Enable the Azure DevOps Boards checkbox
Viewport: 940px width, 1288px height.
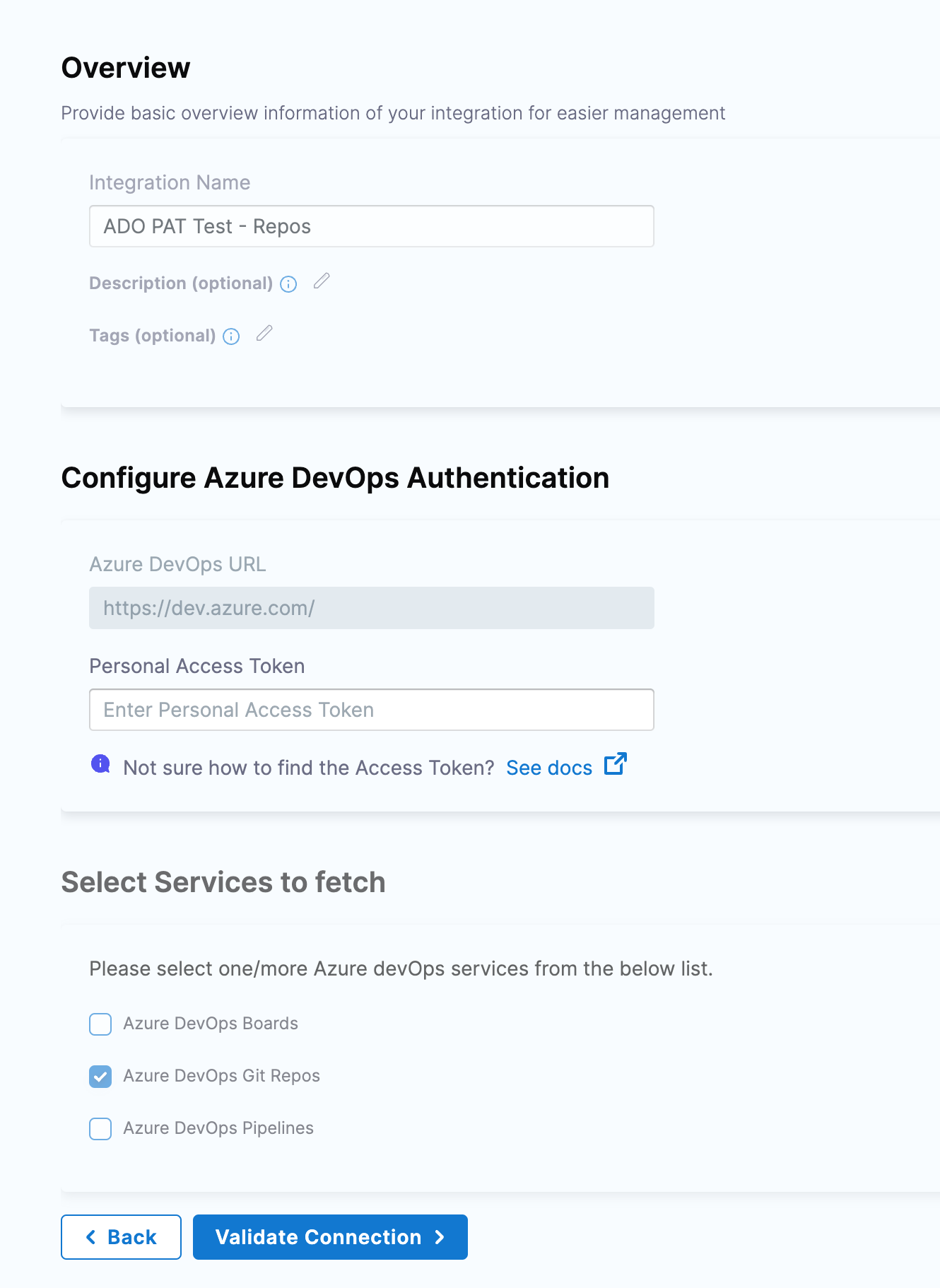point(100,1024)
